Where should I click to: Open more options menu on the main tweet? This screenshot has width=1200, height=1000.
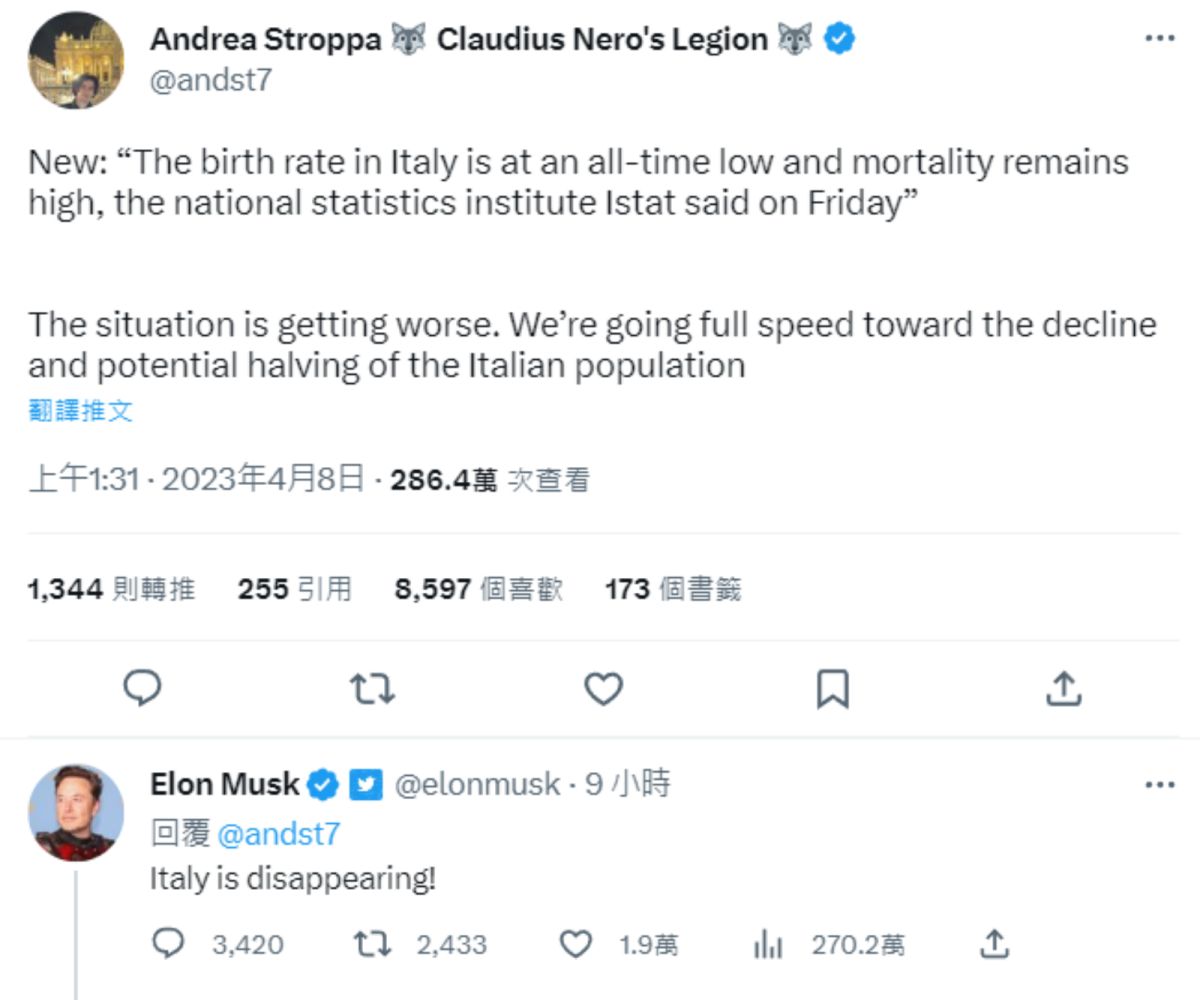[x=1159, y=38]
